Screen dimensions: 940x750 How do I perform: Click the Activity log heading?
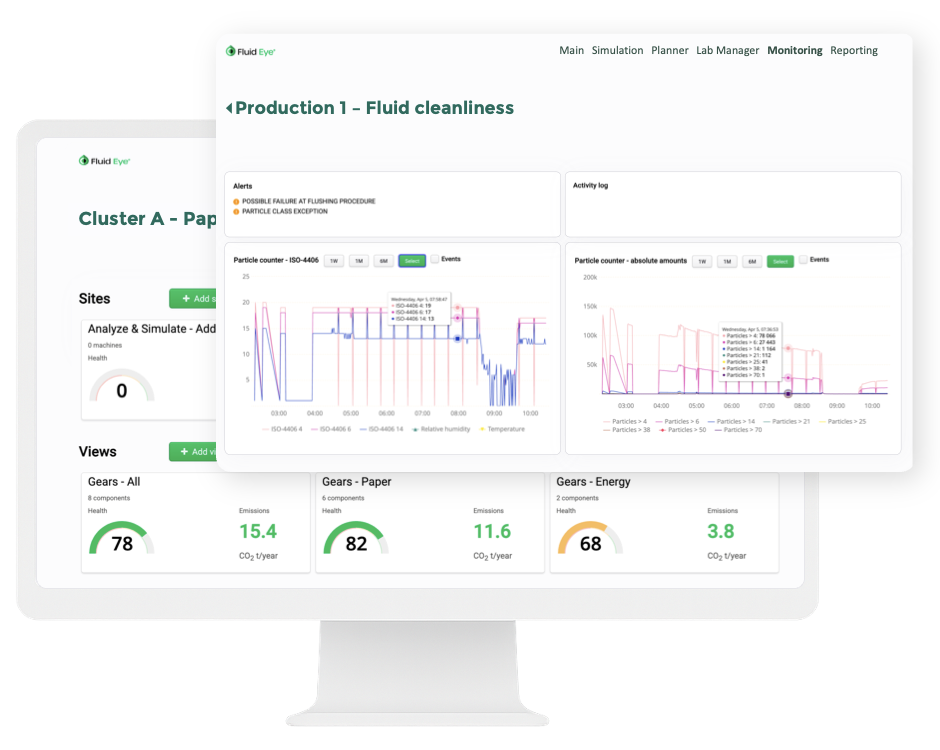coord(590,186)
